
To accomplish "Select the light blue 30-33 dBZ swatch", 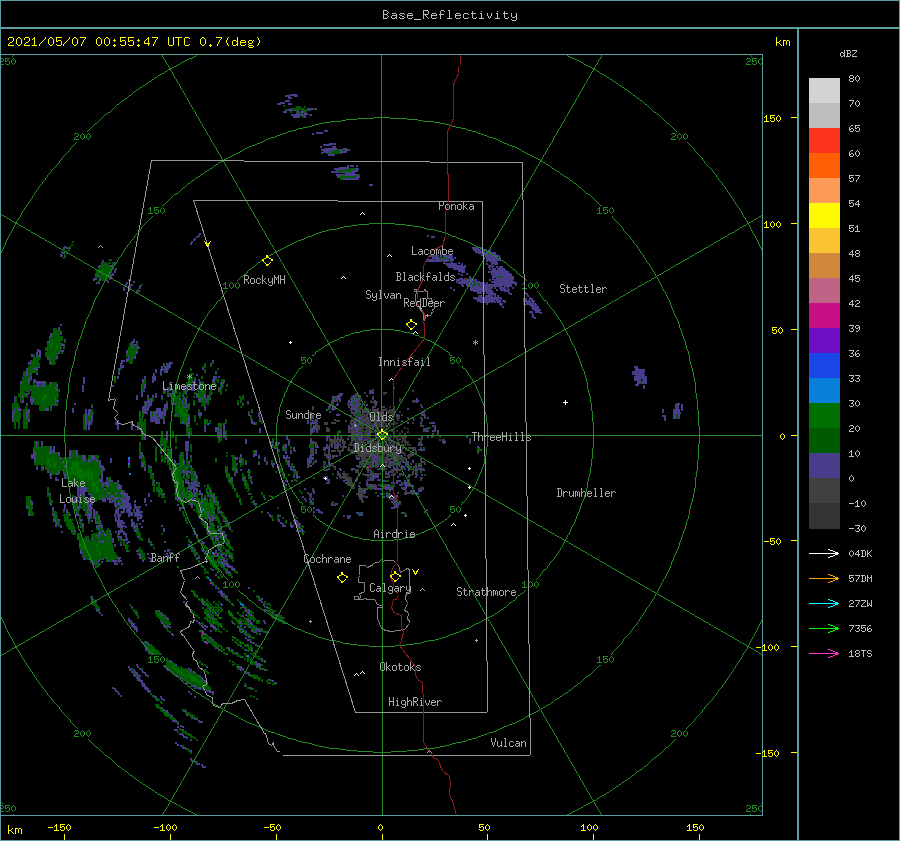I will (x=824, y=391).
